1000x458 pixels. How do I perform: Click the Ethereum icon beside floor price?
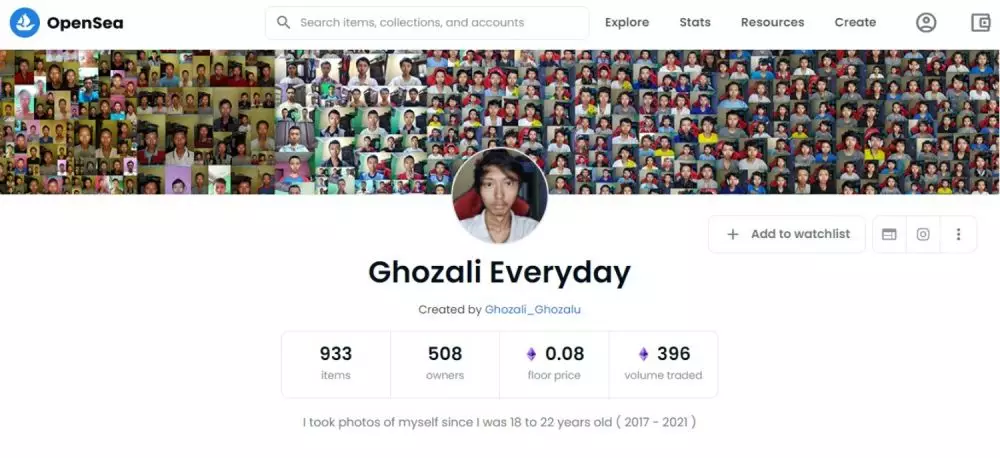pos(531,353)
